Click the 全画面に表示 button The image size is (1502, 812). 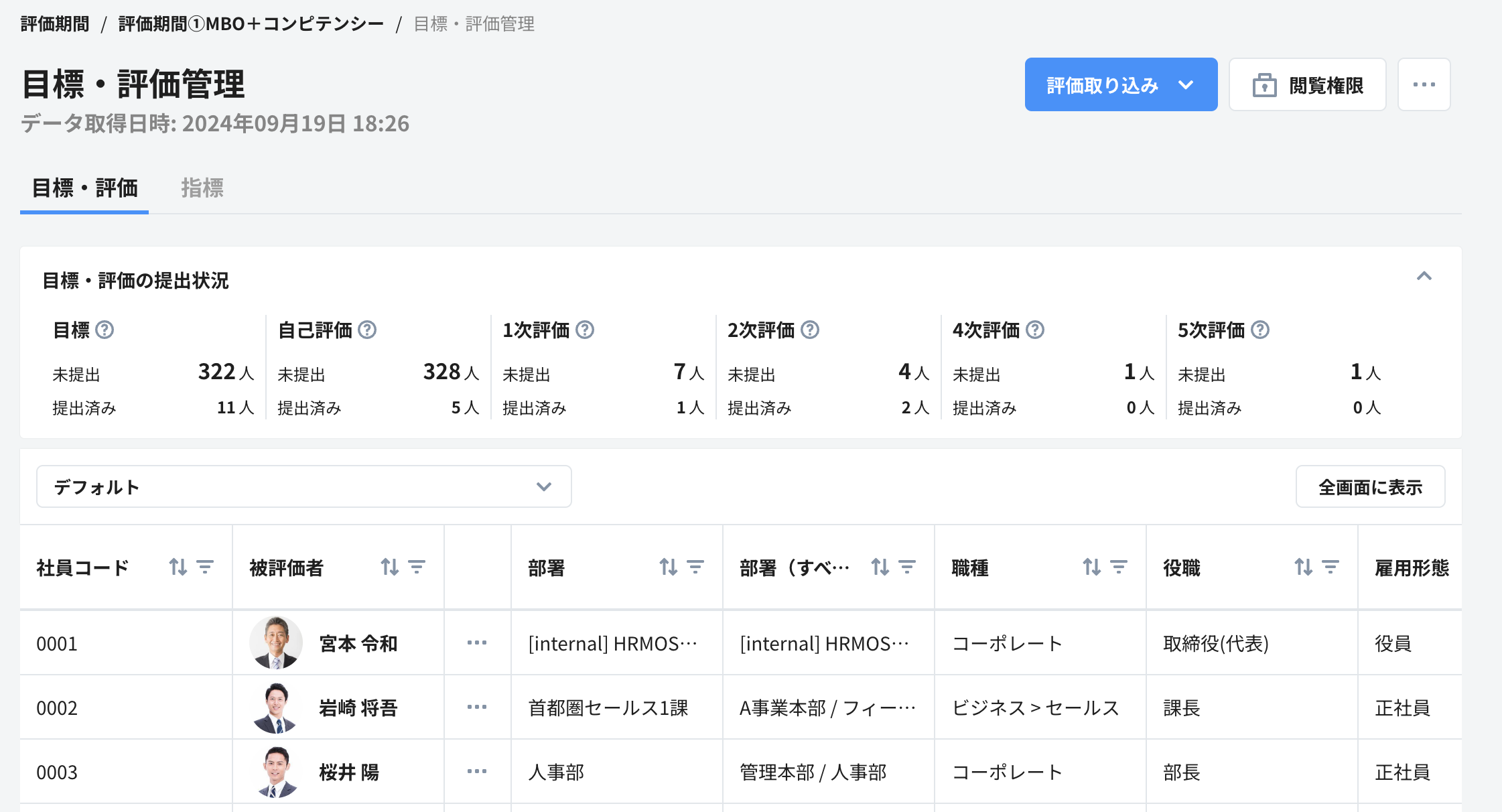[x=1370, y=486]
